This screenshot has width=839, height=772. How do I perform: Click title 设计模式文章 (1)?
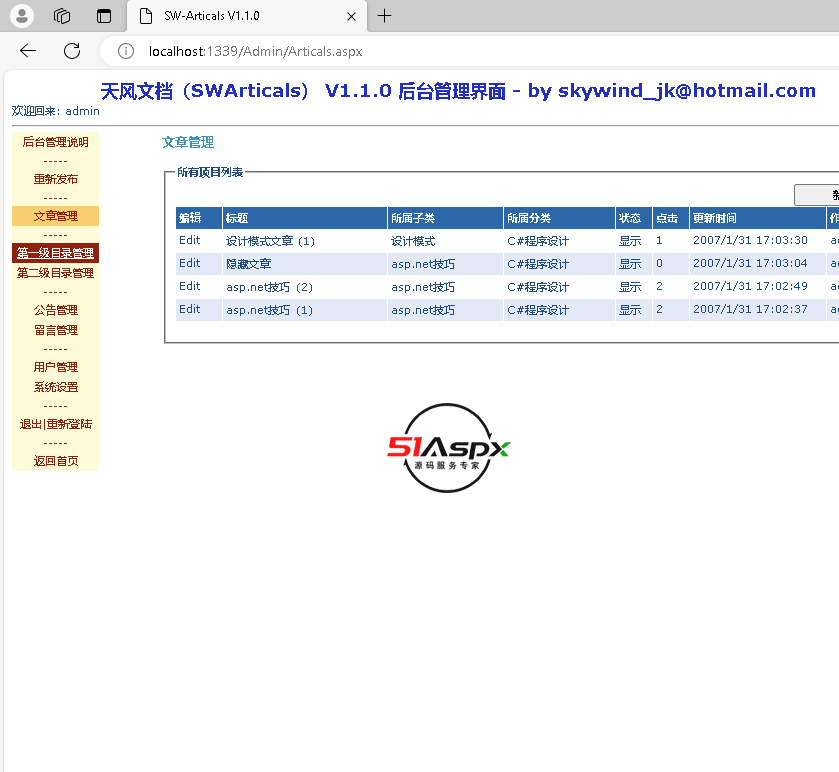pyautogui.click(x=270, y=241)
